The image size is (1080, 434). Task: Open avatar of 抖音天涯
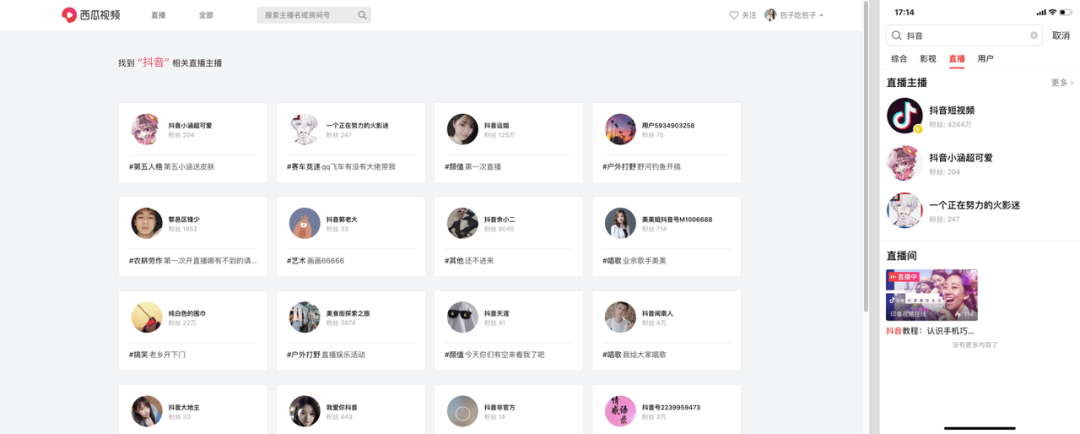tap(462, 317)
